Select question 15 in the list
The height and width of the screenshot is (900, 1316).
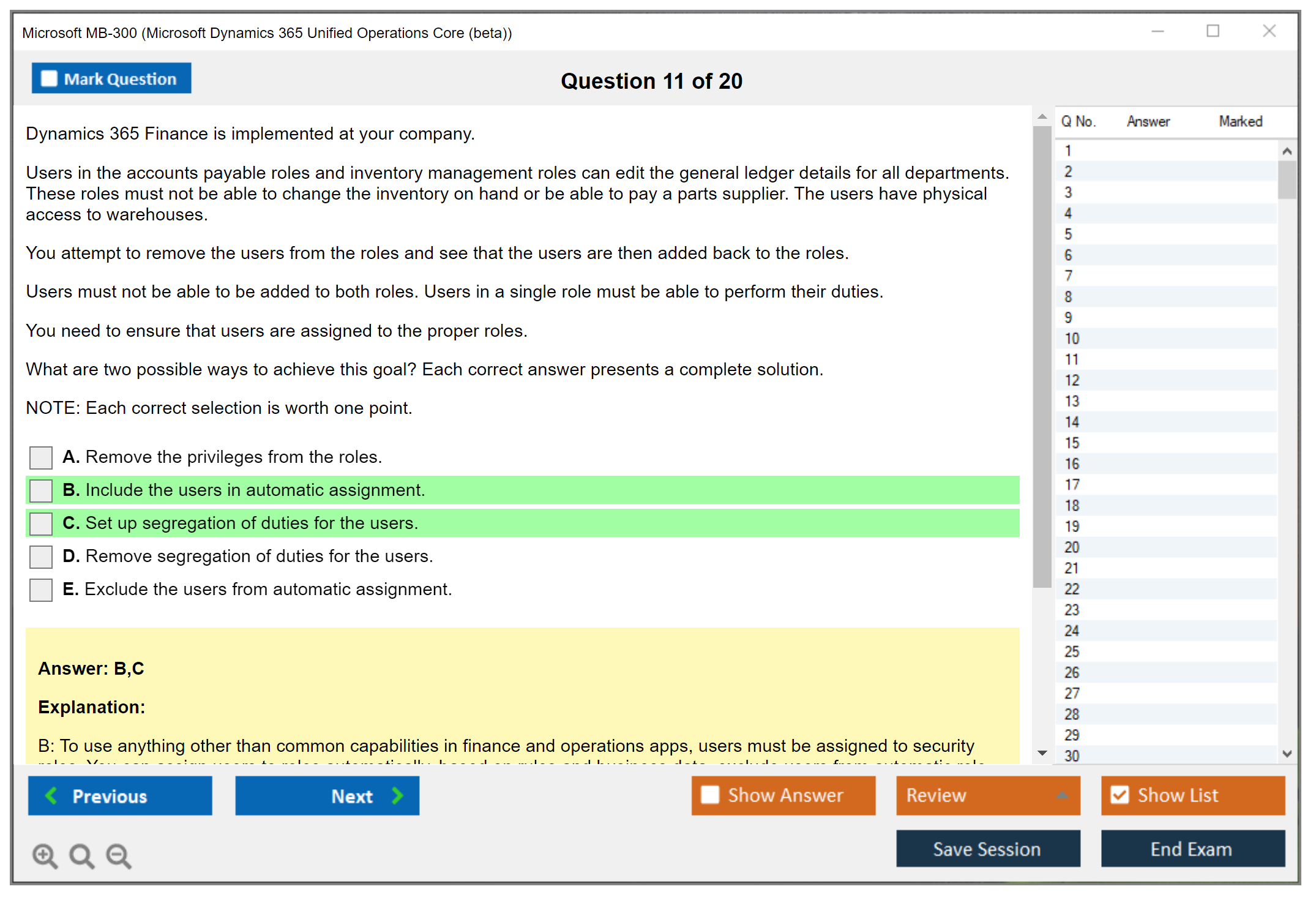click(1072, 443)
